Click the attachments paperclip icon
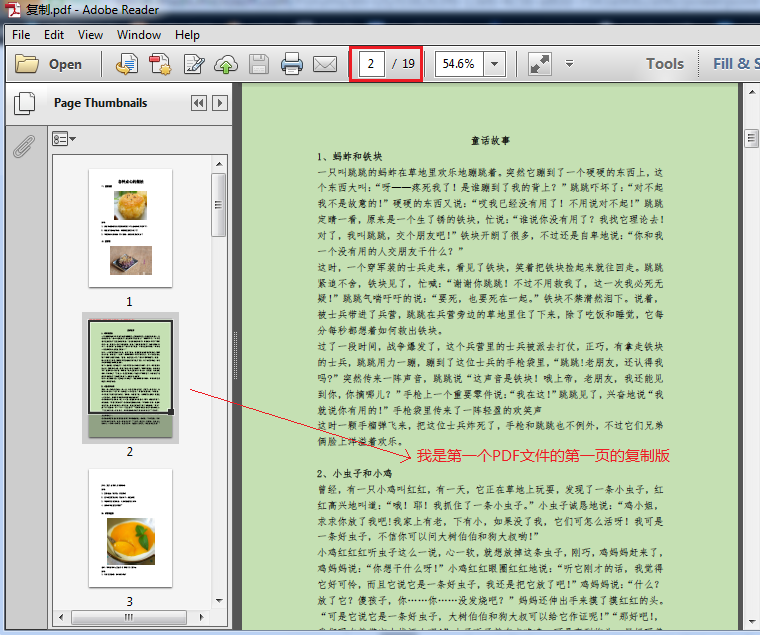 click(x=24, y=146)
